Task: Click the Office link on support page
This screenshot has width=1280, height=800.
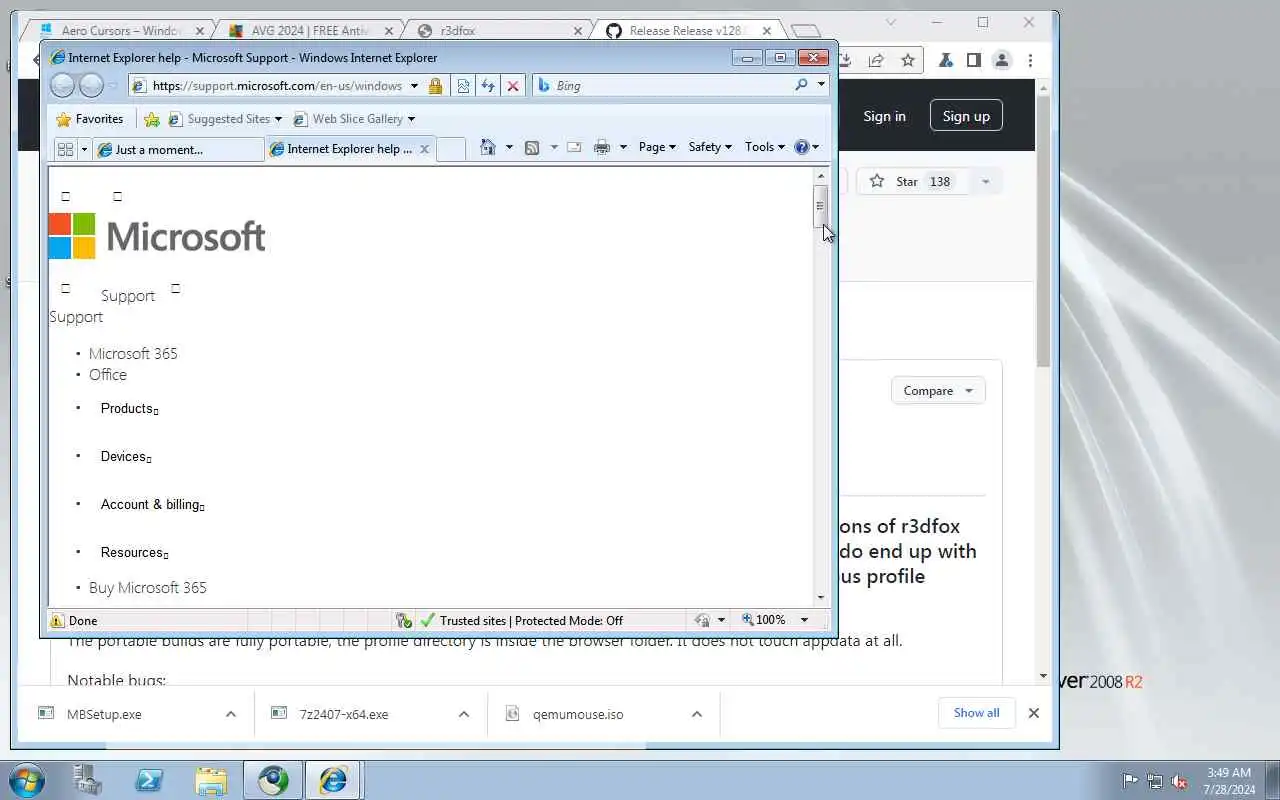Action: pyautogui.click(x=108, y=375)
